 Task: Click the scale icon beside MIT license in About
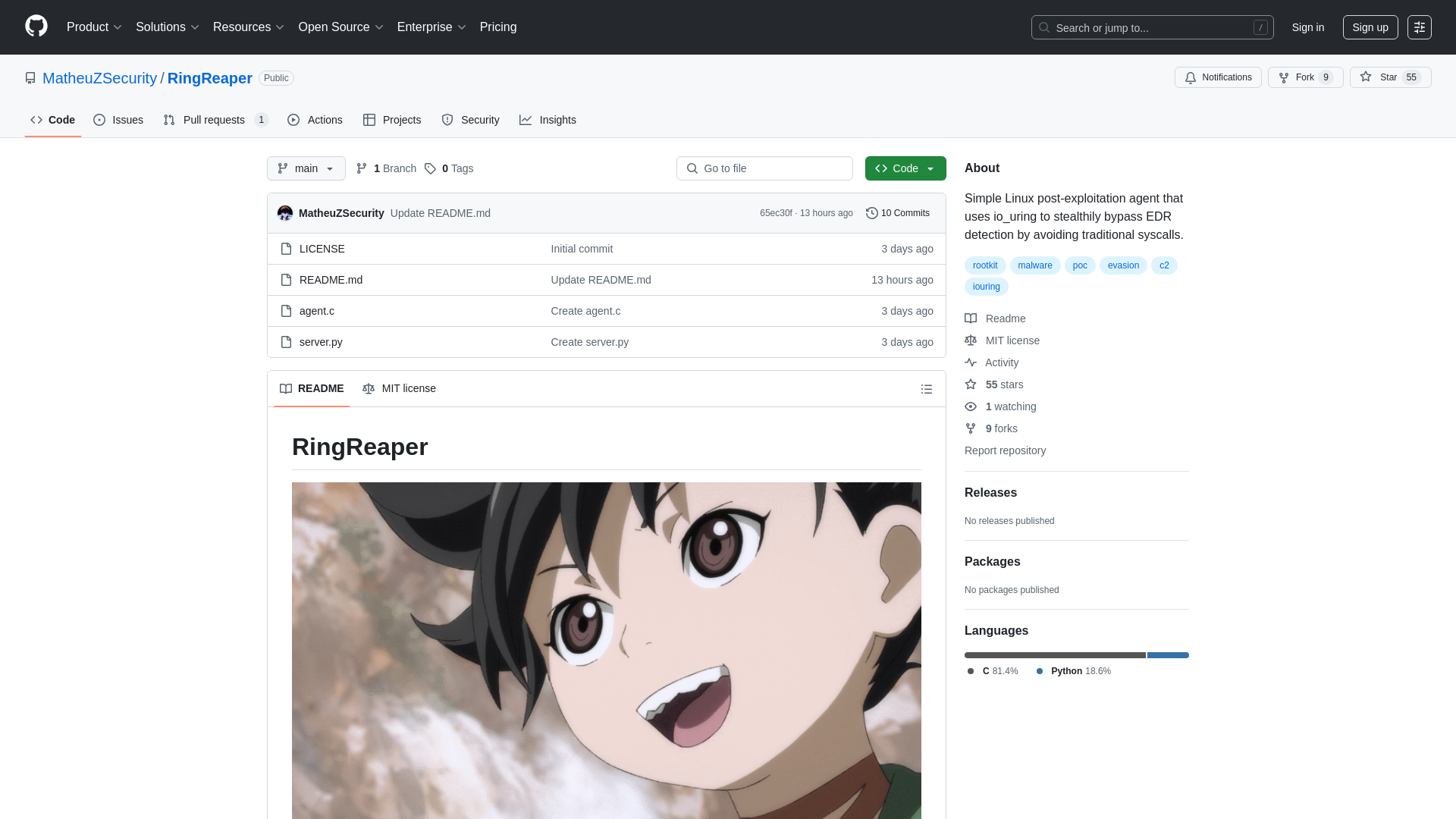(971, 340)
